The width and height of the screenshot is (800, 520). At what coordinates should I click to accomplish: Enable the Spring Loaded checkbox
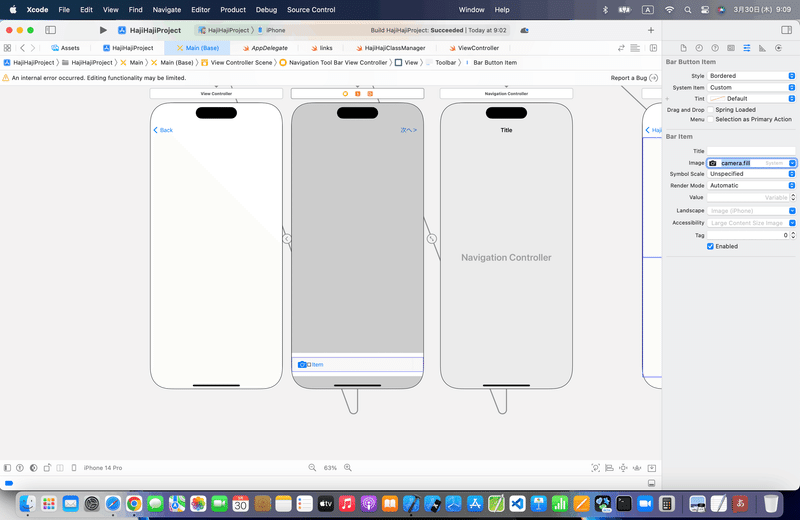click(710, 110)
